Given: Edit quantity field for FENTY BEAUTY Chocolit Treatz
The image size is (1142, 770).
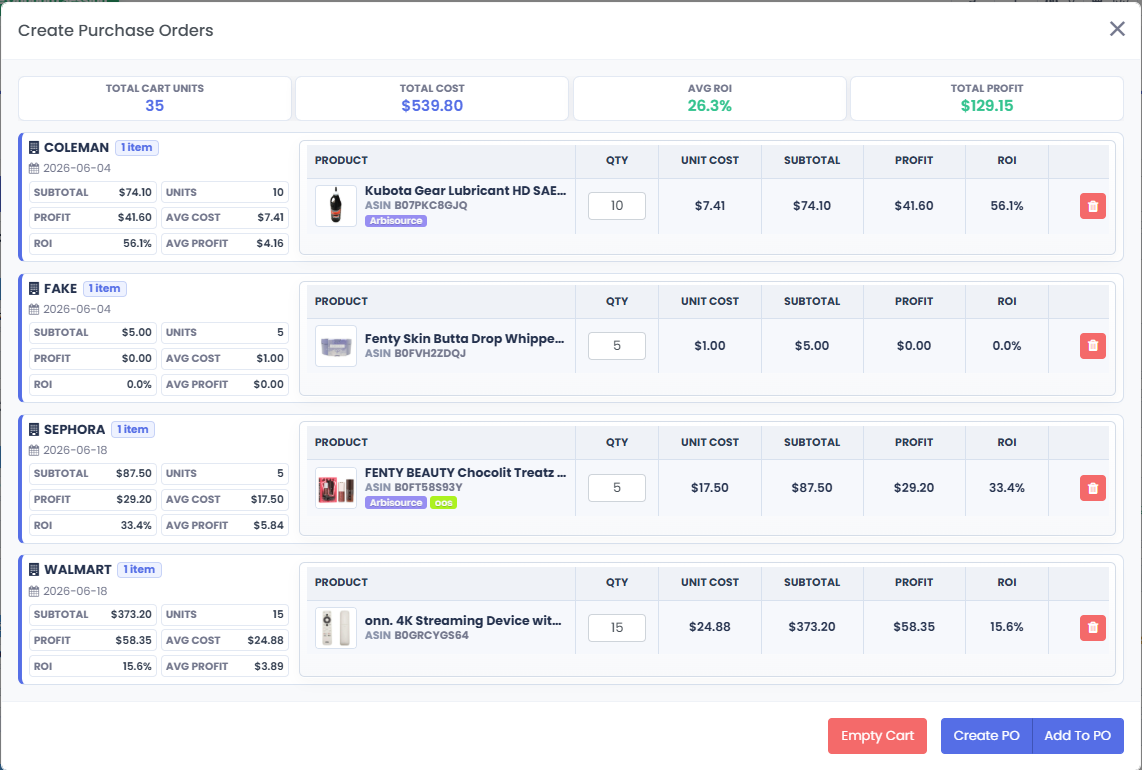Looking at the screenshot, I should pyautogui.click(x=616, y=487).
